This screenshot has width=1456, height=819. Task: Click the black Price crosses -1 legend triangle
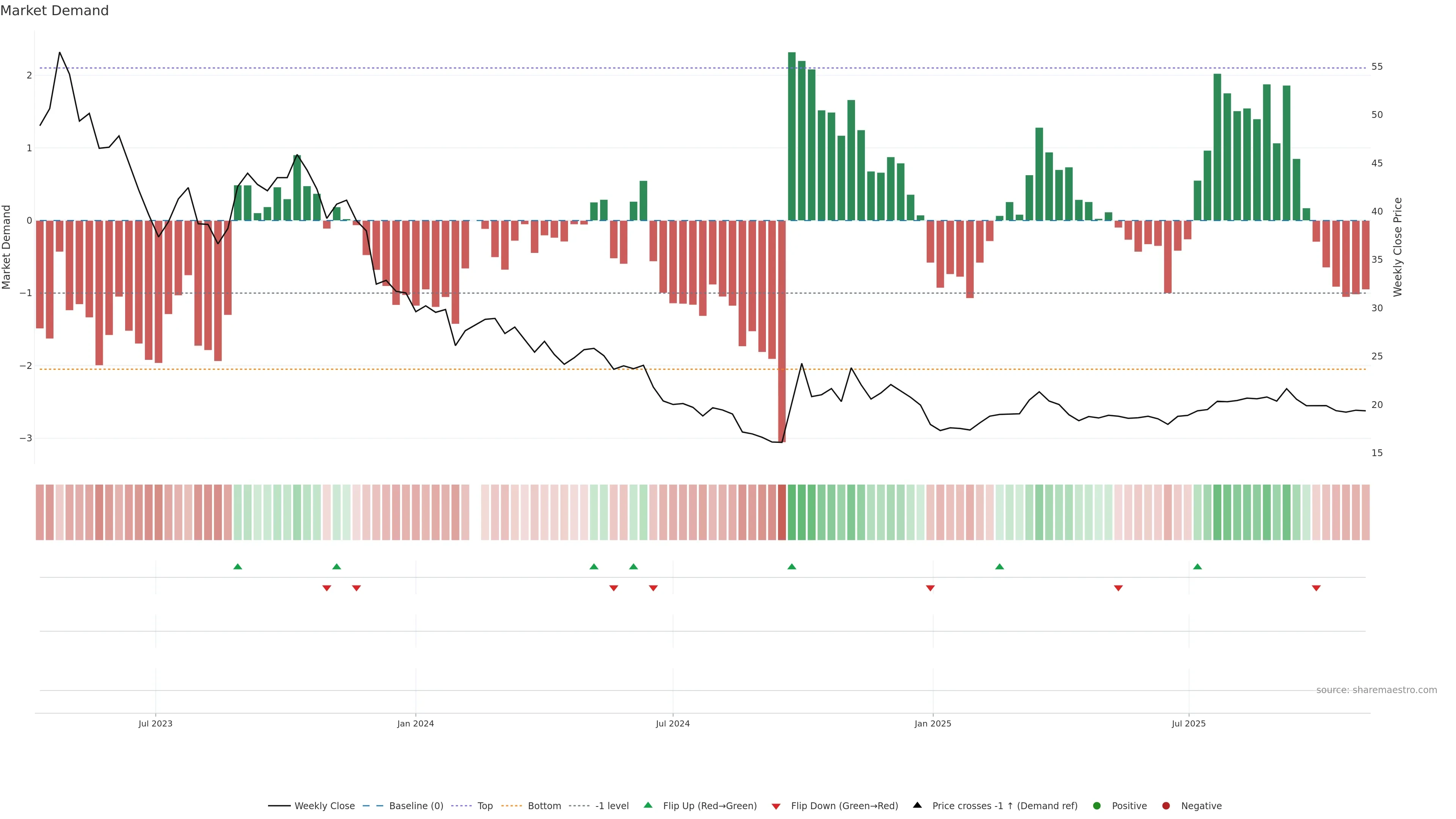point(917,805)
